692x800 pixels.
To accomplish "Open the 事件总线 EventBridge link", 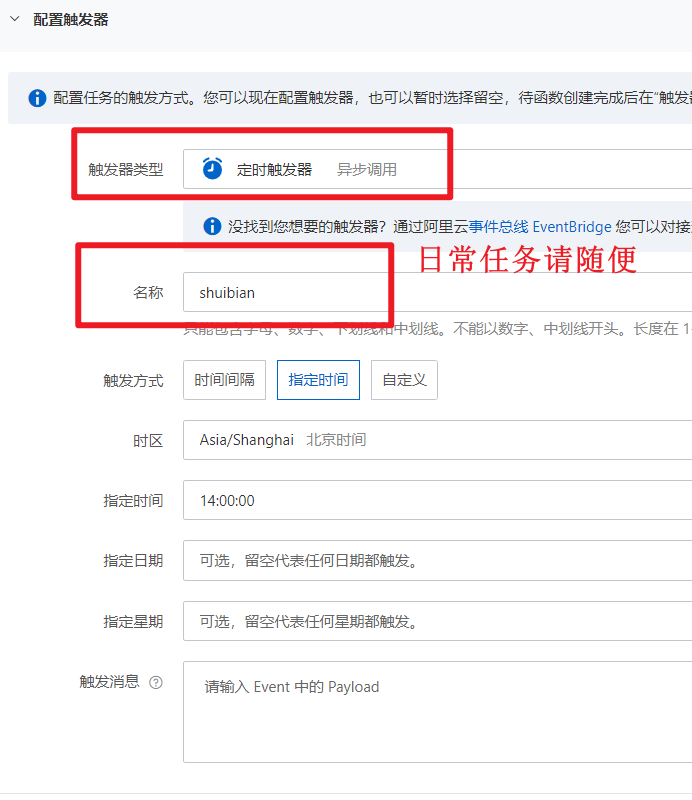I will click(x=540, y=227).
